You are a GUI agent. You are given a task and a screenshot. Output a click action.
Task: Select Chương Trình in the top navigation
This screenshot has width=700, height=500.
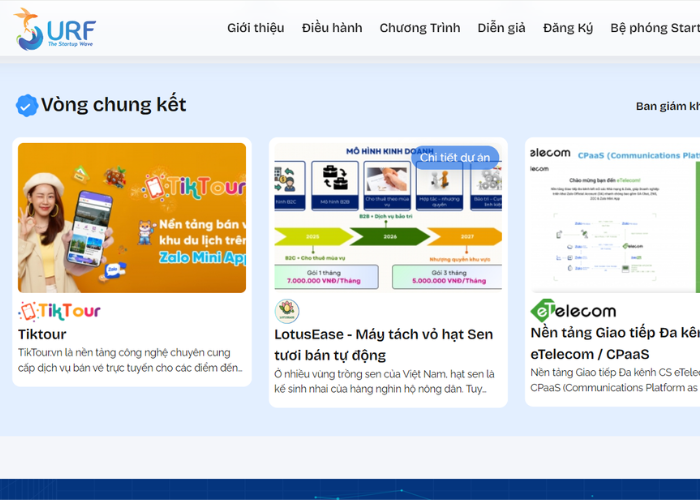(418, 28)
